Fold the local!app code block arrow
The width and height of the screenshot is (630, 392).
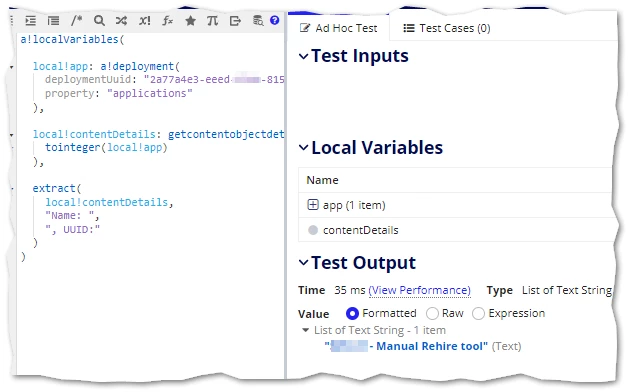click(12, 67)
